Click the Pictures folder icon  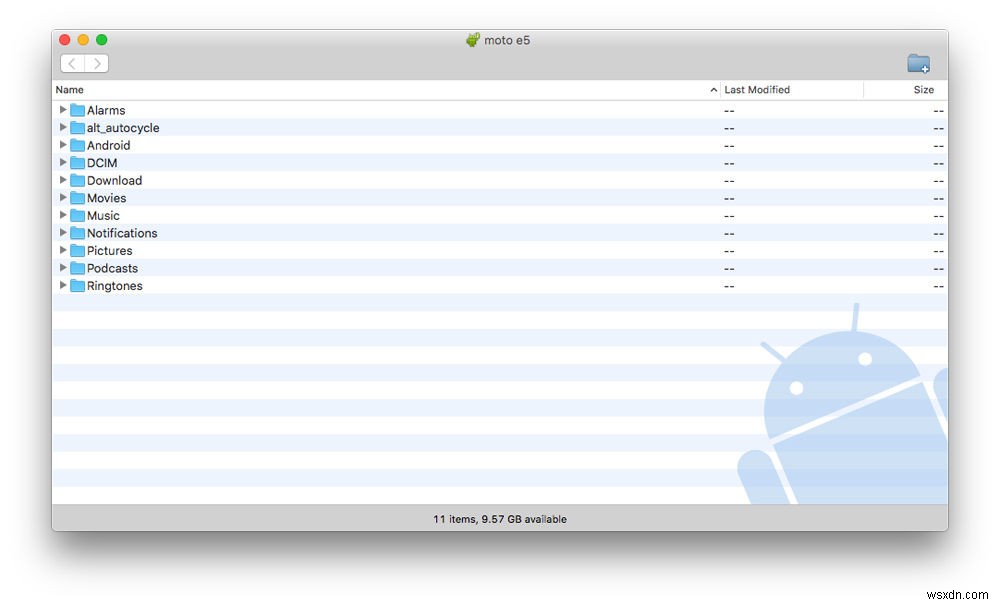click(x=77, y=251)
